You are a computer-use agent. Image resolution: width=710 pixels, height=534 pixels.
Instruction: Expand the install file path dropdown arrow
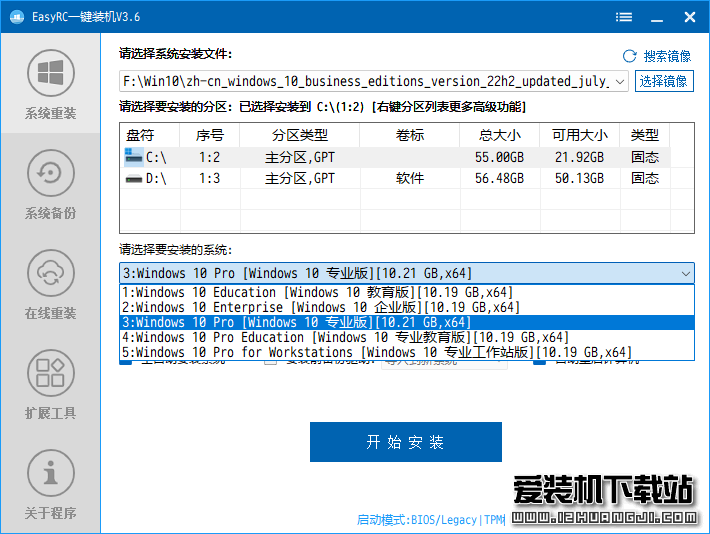click(x=620, y=82)
